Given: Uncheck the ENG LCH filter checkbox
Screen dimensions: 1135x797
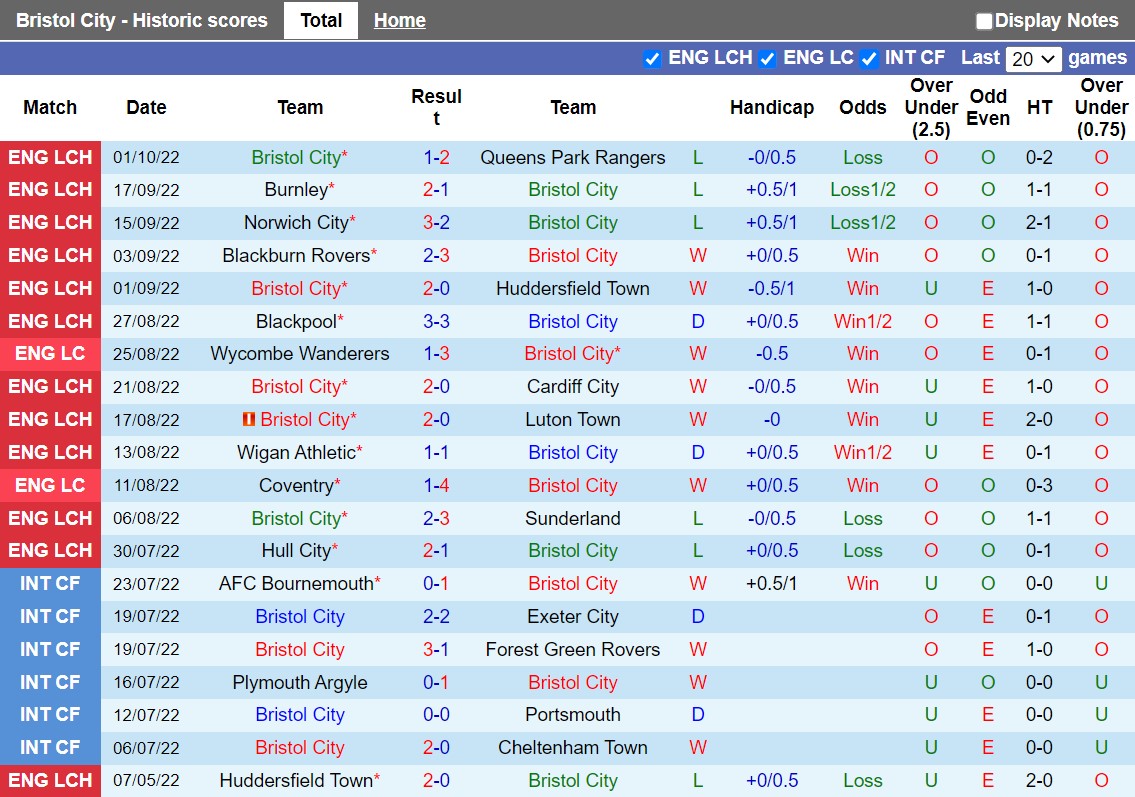Looking at the screenshot, I should [x=652, y=58].
